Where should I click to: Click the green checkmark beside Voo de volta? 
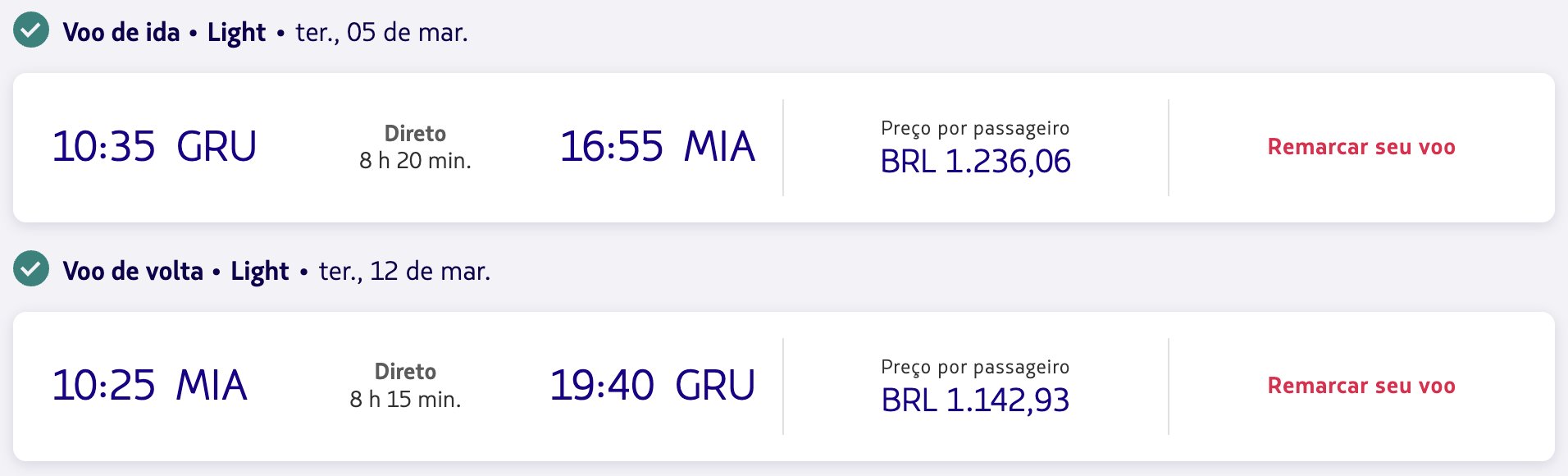coord(31,269)
